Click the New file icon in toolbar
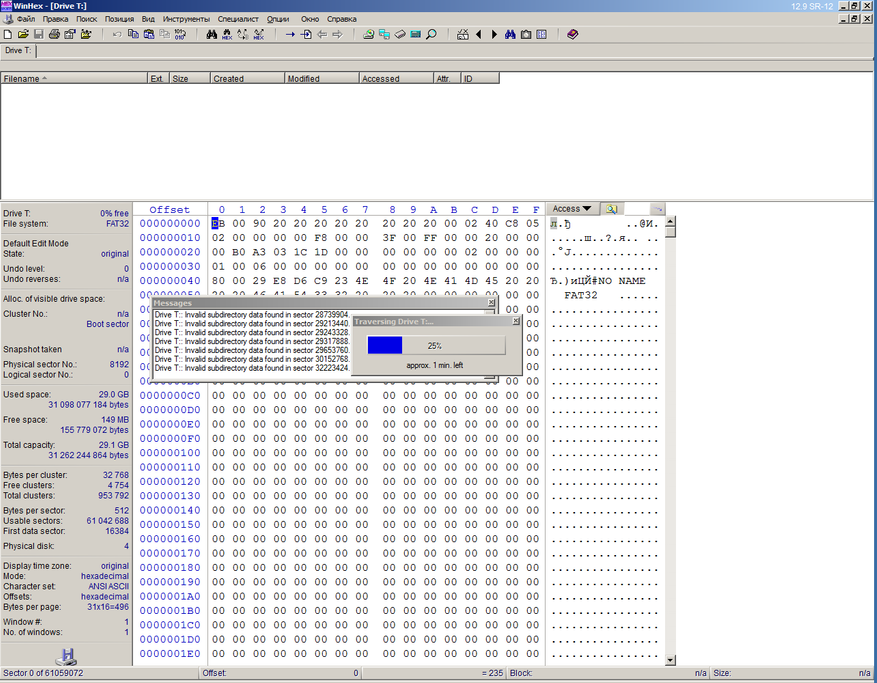Screen dimensions: 877x683 click(9, 34)
